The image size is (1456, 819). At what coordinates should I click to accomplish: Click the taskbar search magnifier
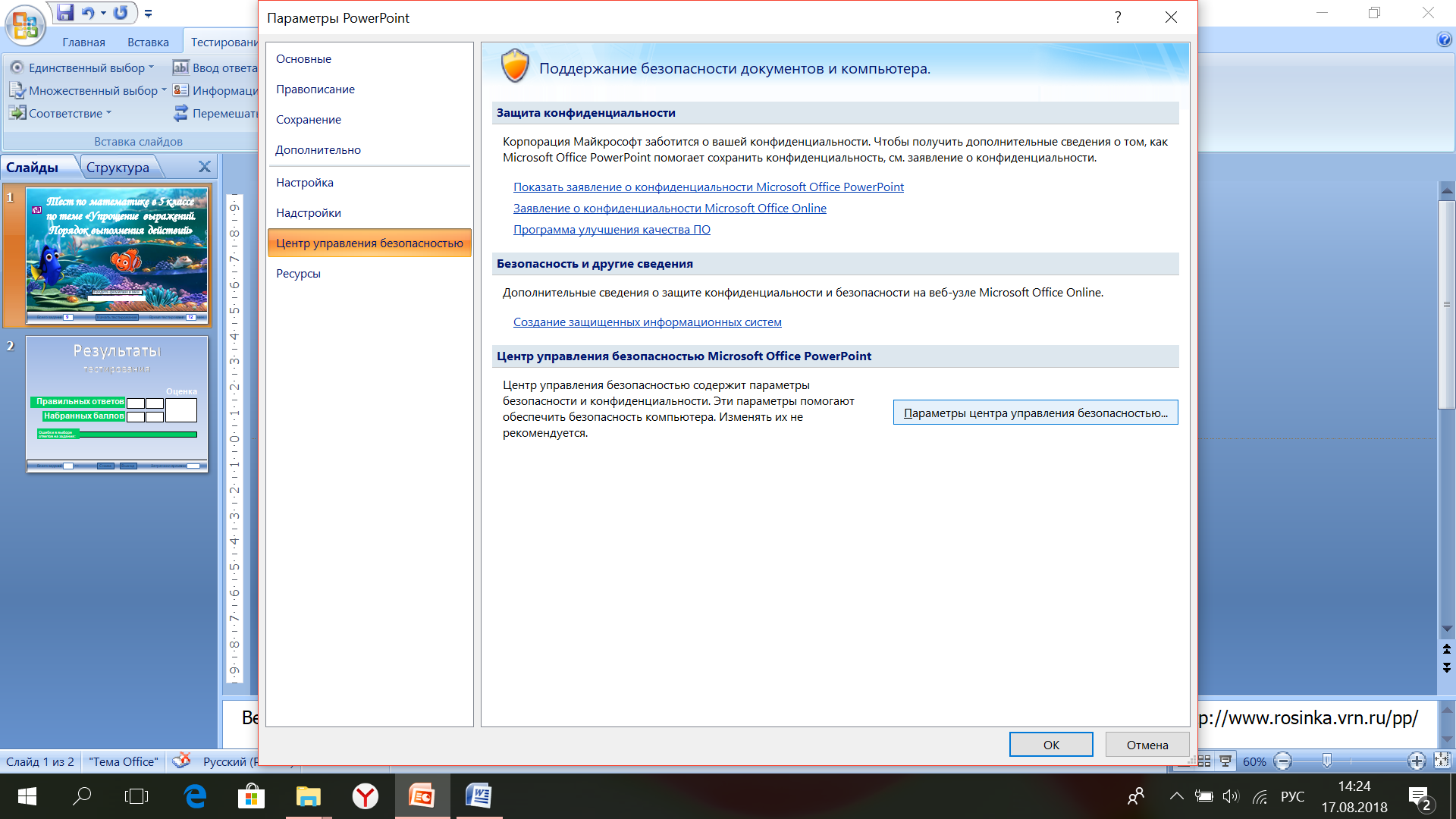coord(82,796)
